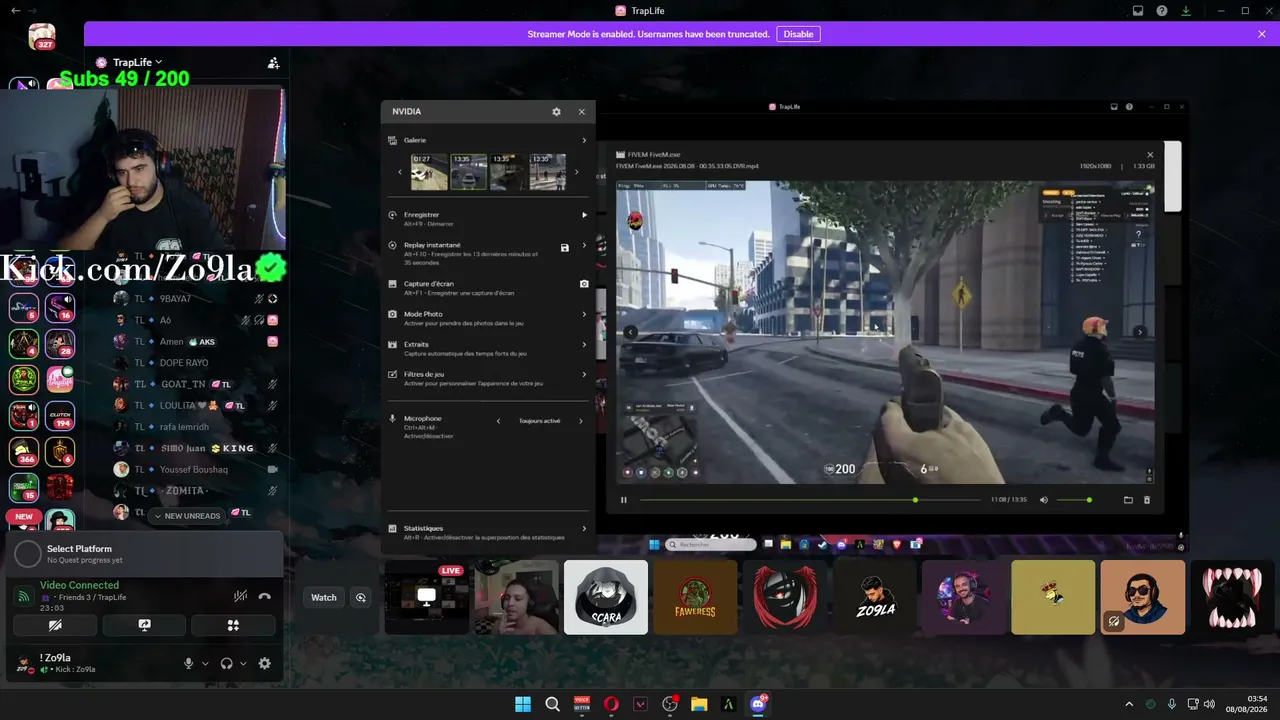Expand the Galerie section
This screenshot has height=720, width=1280.
pyautogui.click(x=584, y=140)
